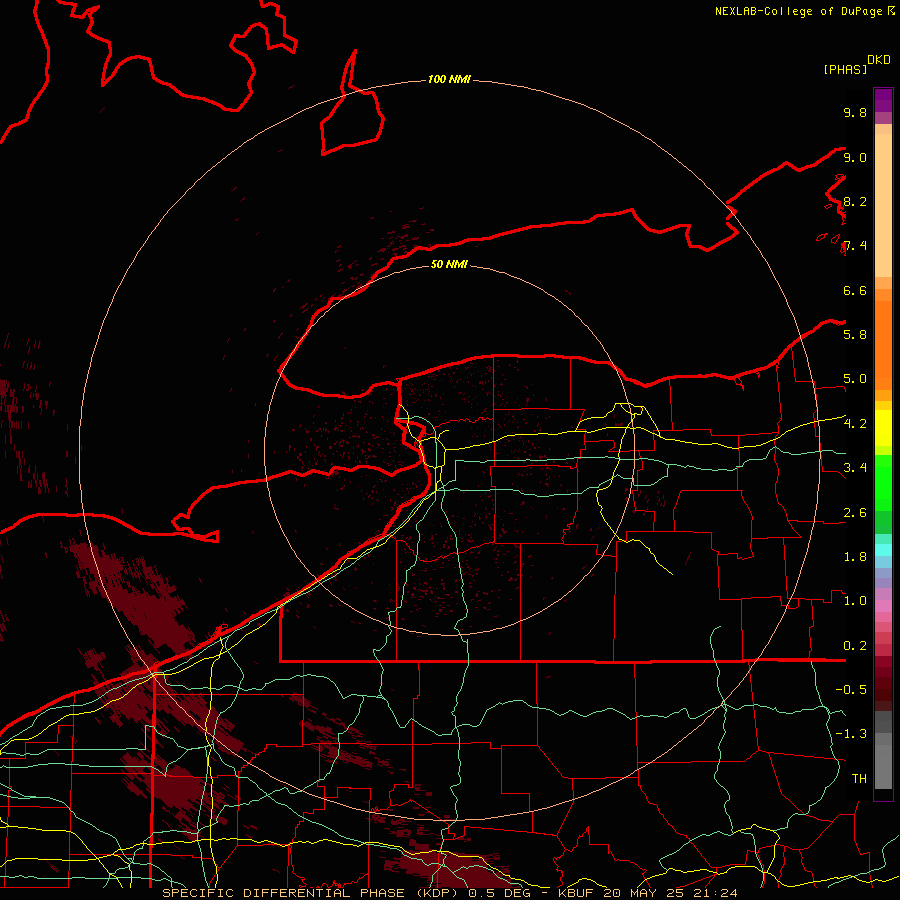Click the 6.6 color scale label
This screenshot has height=900, width=900.
(x=855, y=290)
